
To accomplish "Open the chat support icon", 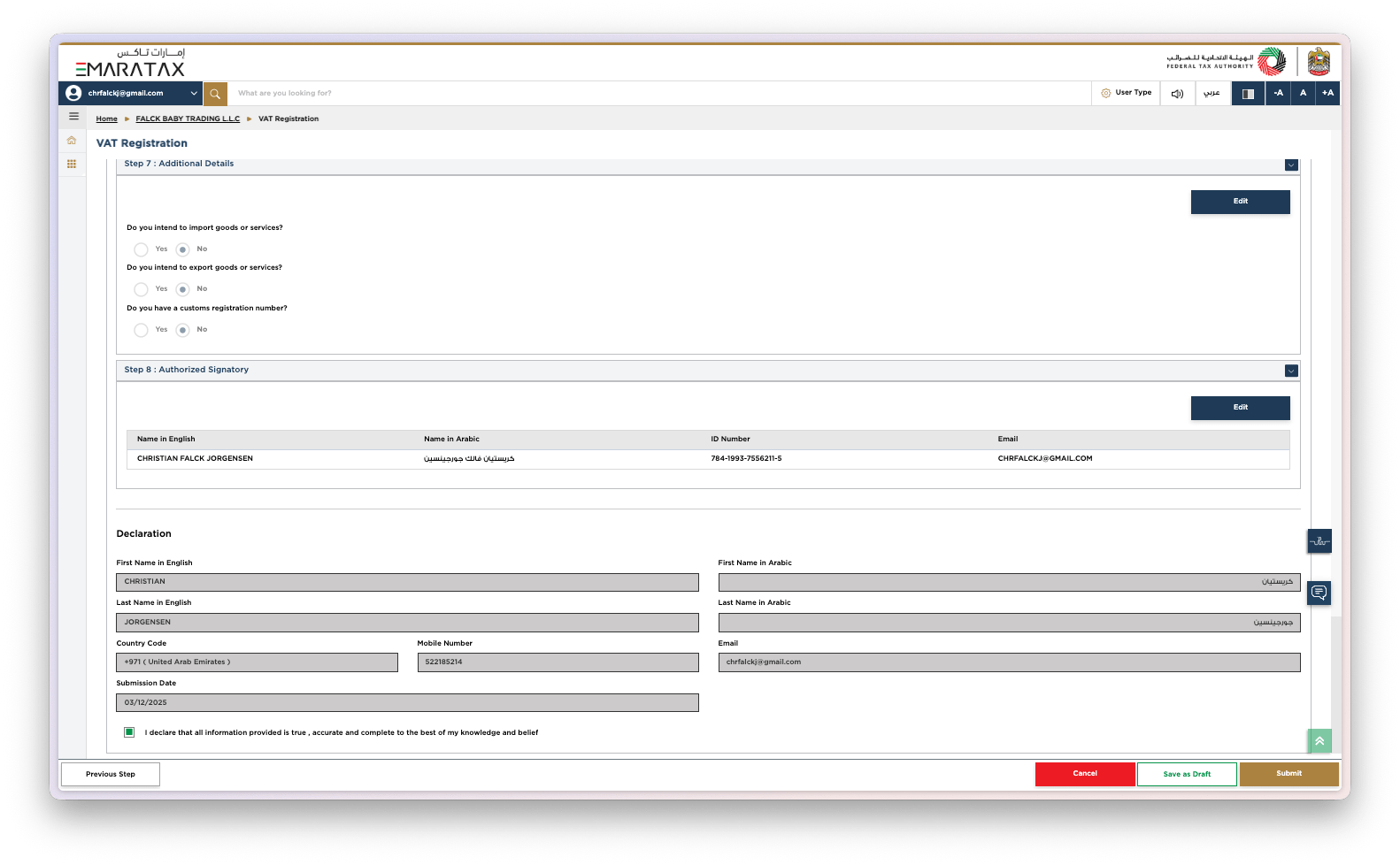I will coord(1319,593).
